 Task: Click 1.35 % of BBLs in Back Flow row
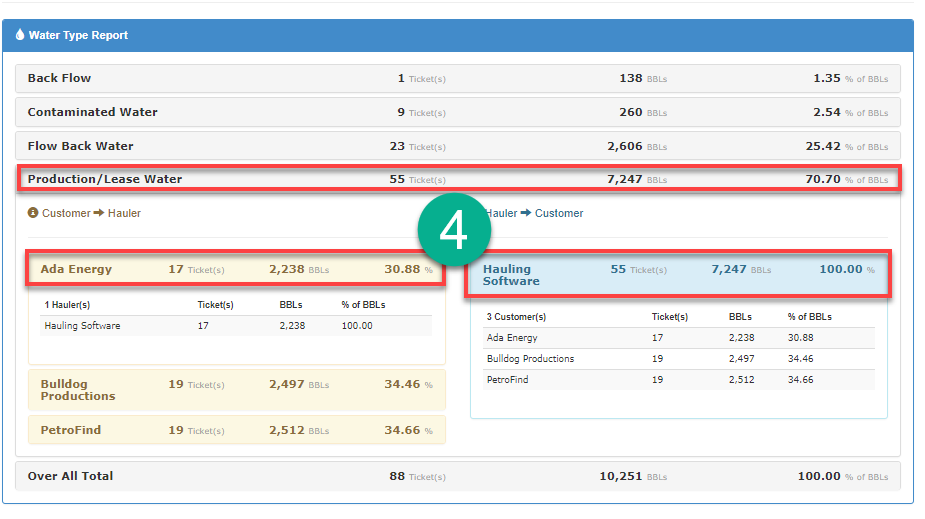coord(851,78)
